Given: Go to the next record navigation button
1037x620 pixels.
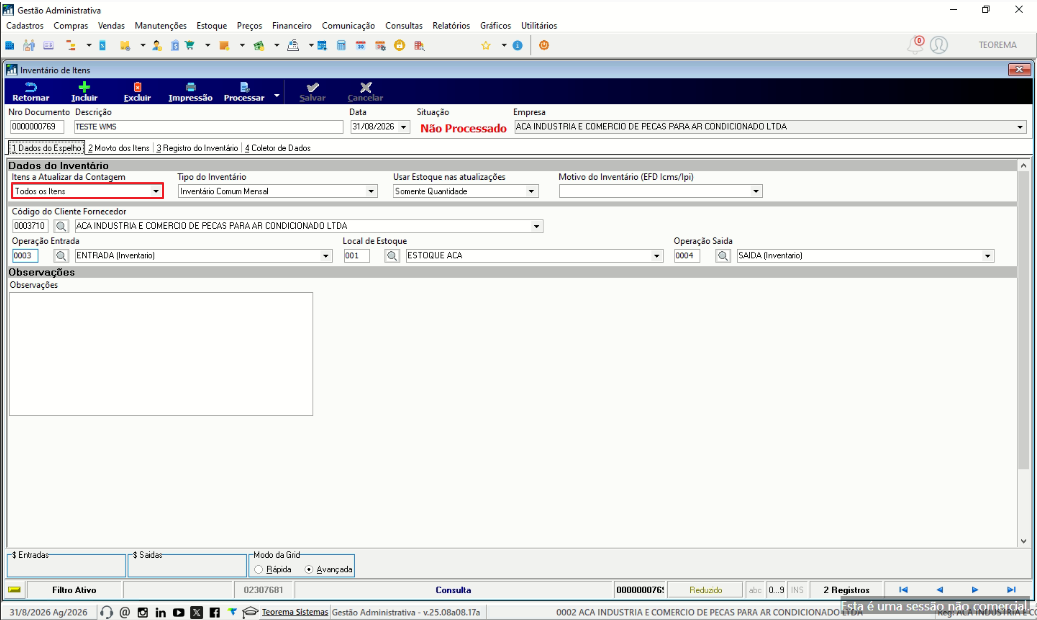Looking at the screenshot, I should (x=975, y=590).
